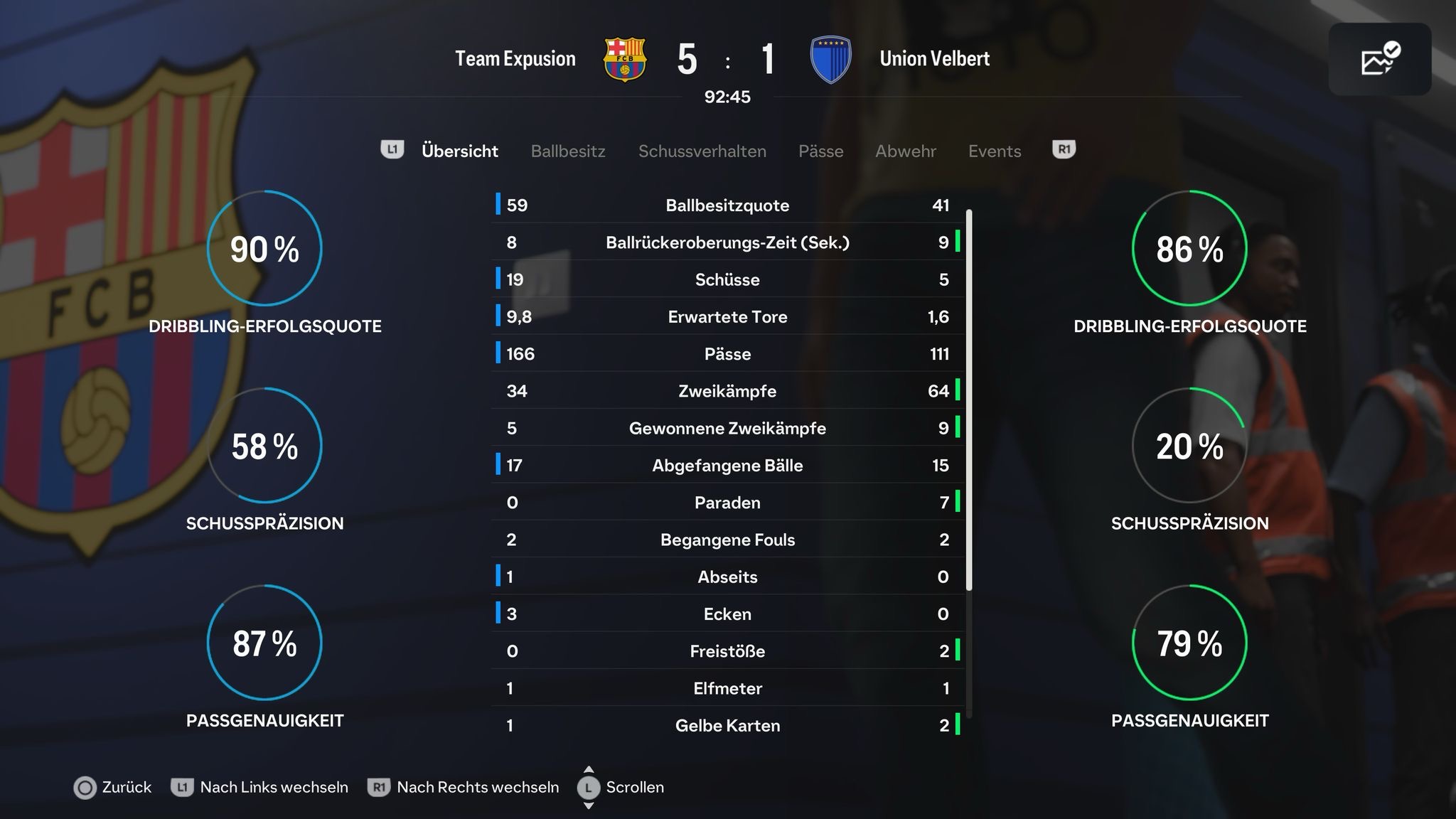Image resolution: width=1456 pixels, height=819 pixels.
Task: Click the FC Barcelona crest beside Team Expusion
Action: (625, 59)
